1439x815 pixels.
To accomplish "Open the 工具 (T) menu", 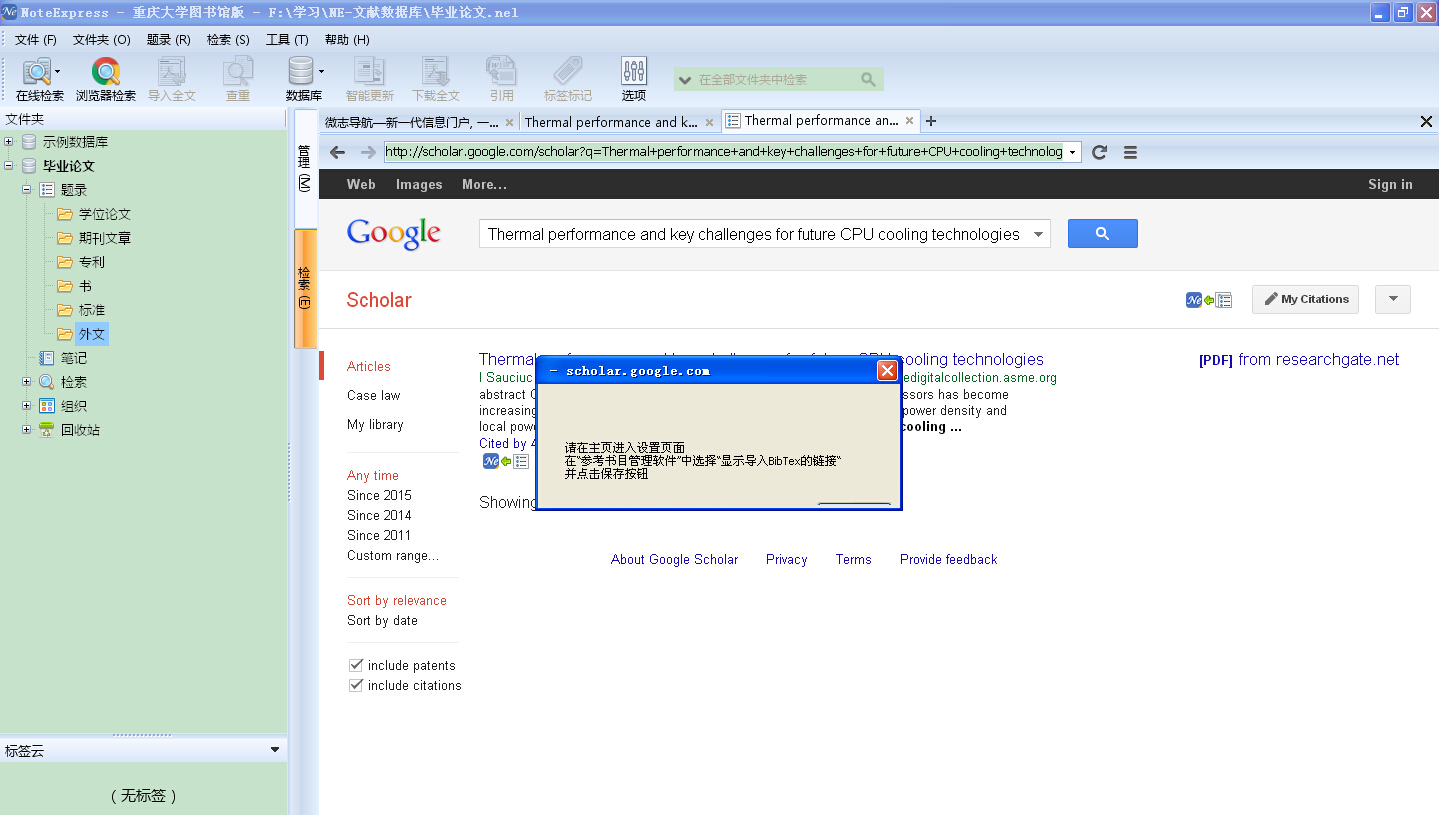I will coord(287,40).
